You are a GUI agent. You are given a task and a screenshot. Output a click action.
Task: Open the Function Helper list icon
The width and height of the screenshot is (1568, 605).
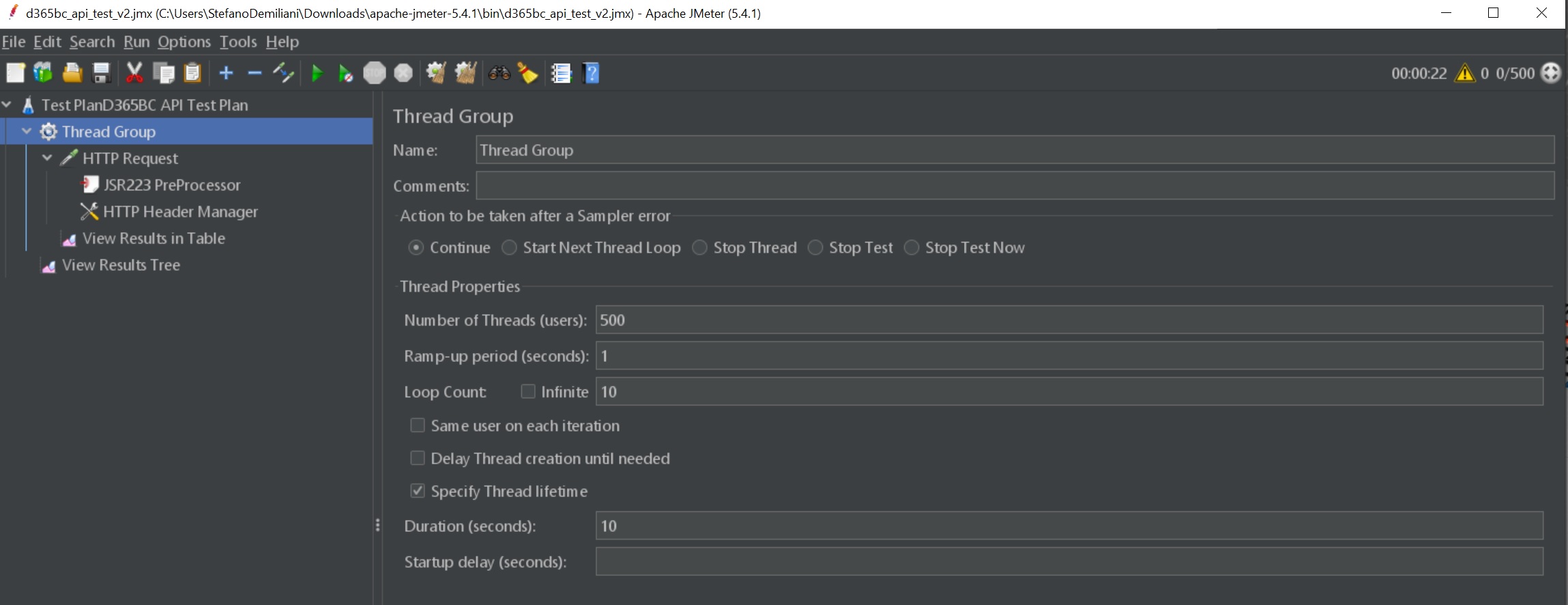tap(561, 73)
